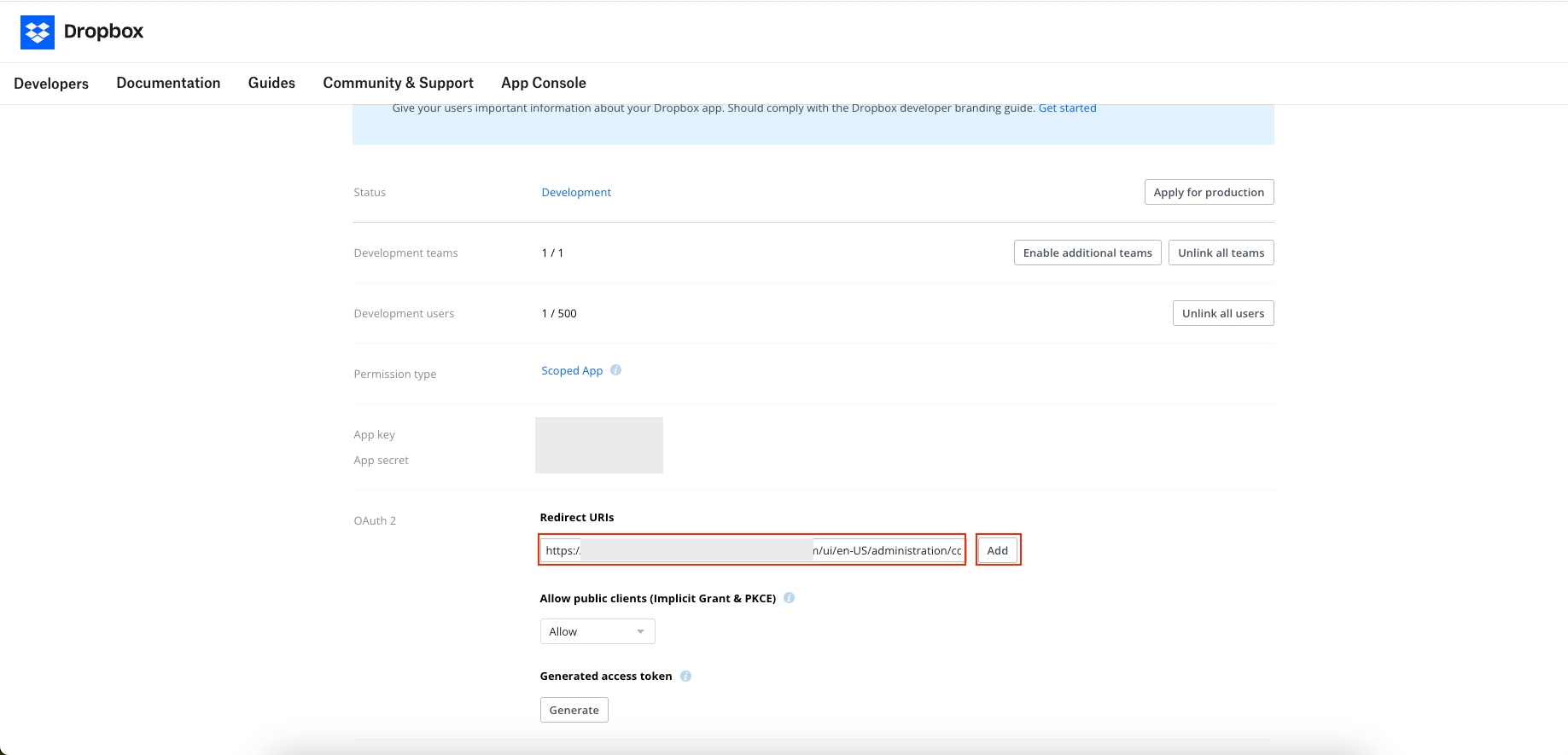Open the Documentation menu
The width and height of the screenshot is (1568, 755).
pos(168,83)
